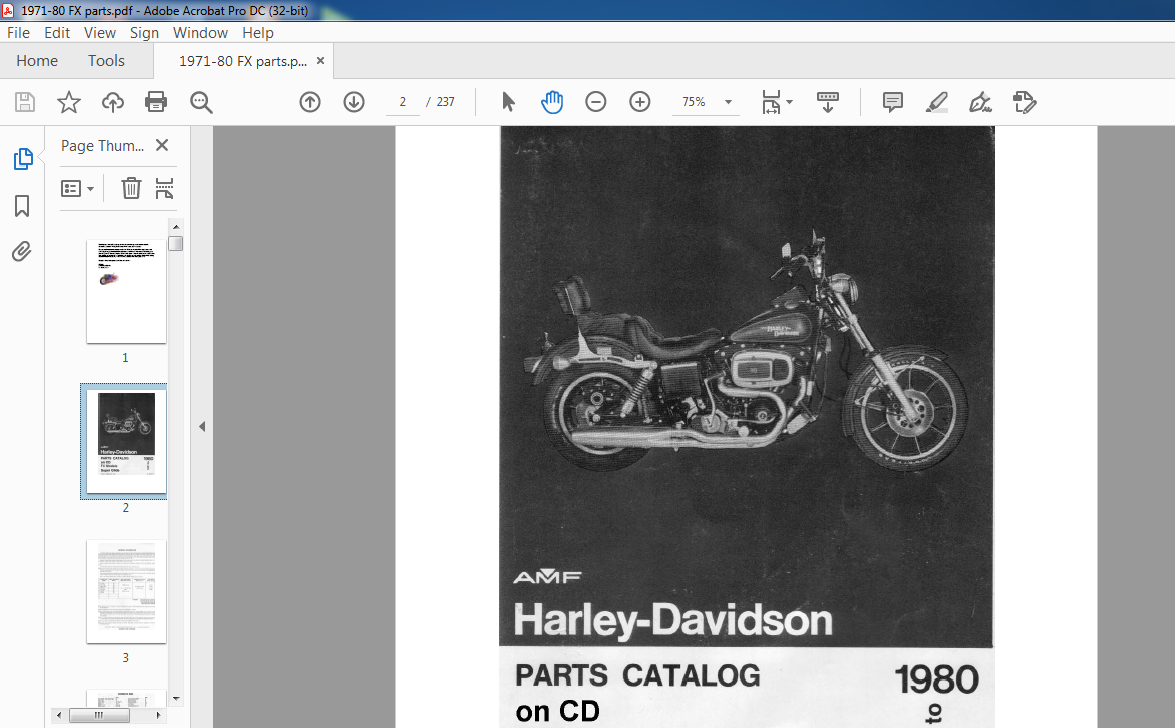Open the Window menu
The height and width of the screenshot is (728, 1175).
[200, 33]
